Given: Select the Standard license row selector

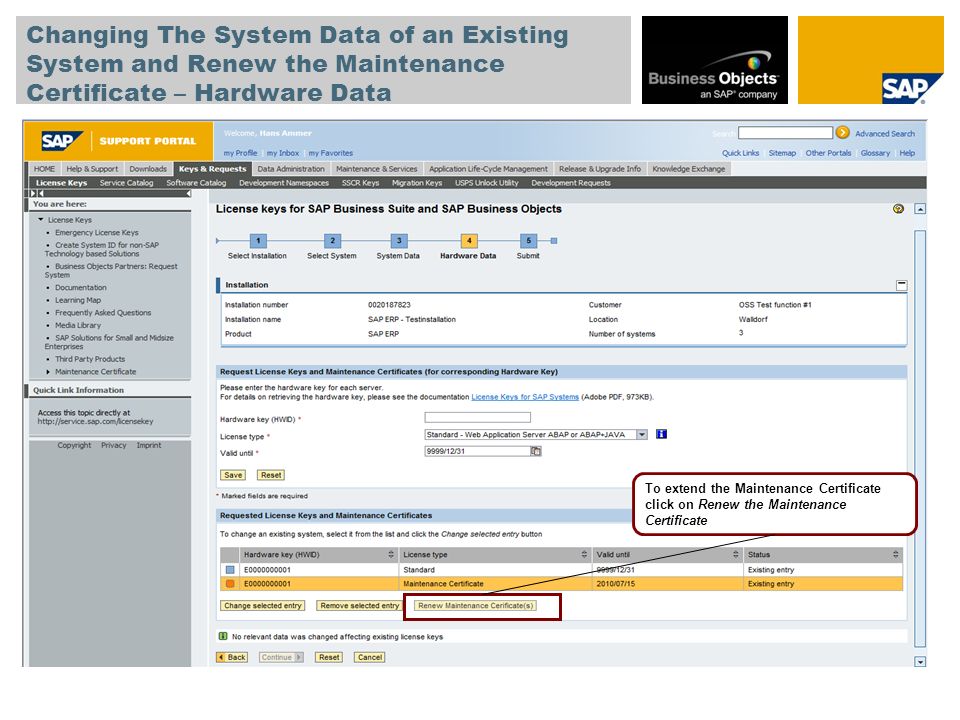Looking at the screenshot, I should [230, 569].
